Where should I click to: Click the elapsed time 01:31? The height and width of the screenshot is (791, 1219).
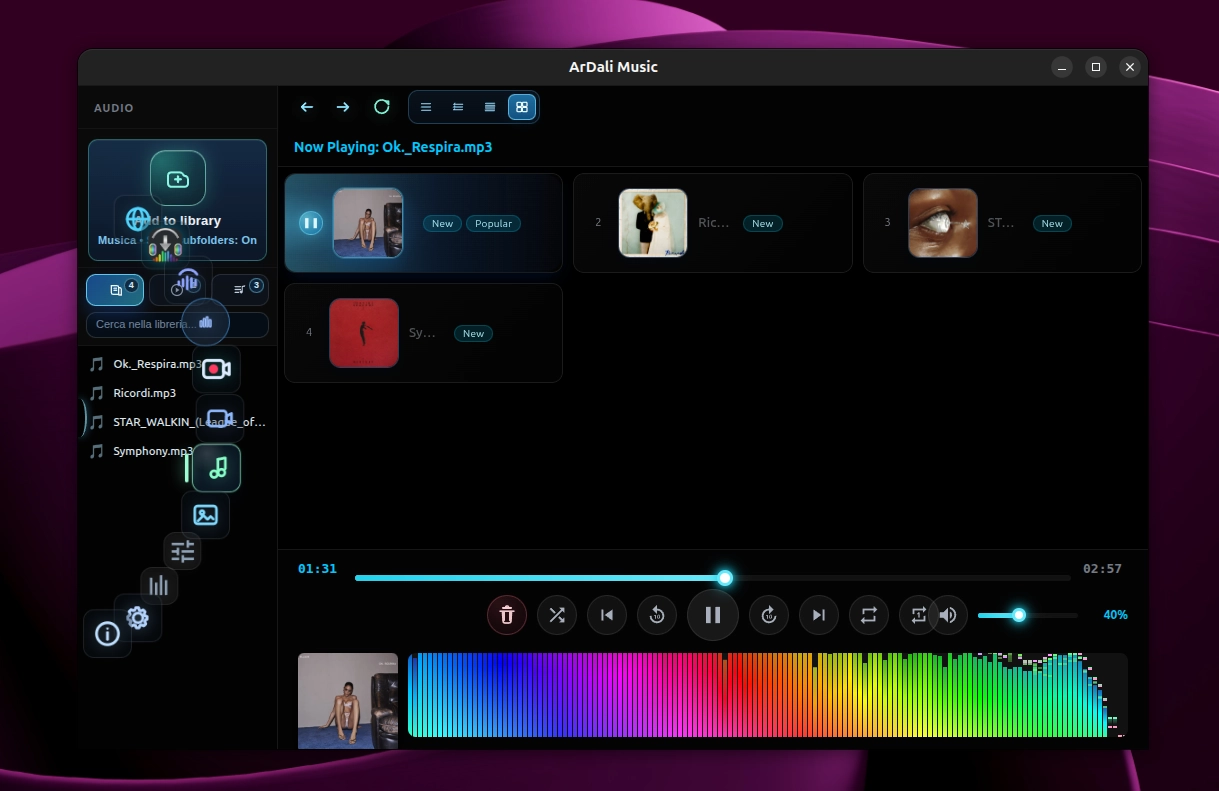coord(317,569)
